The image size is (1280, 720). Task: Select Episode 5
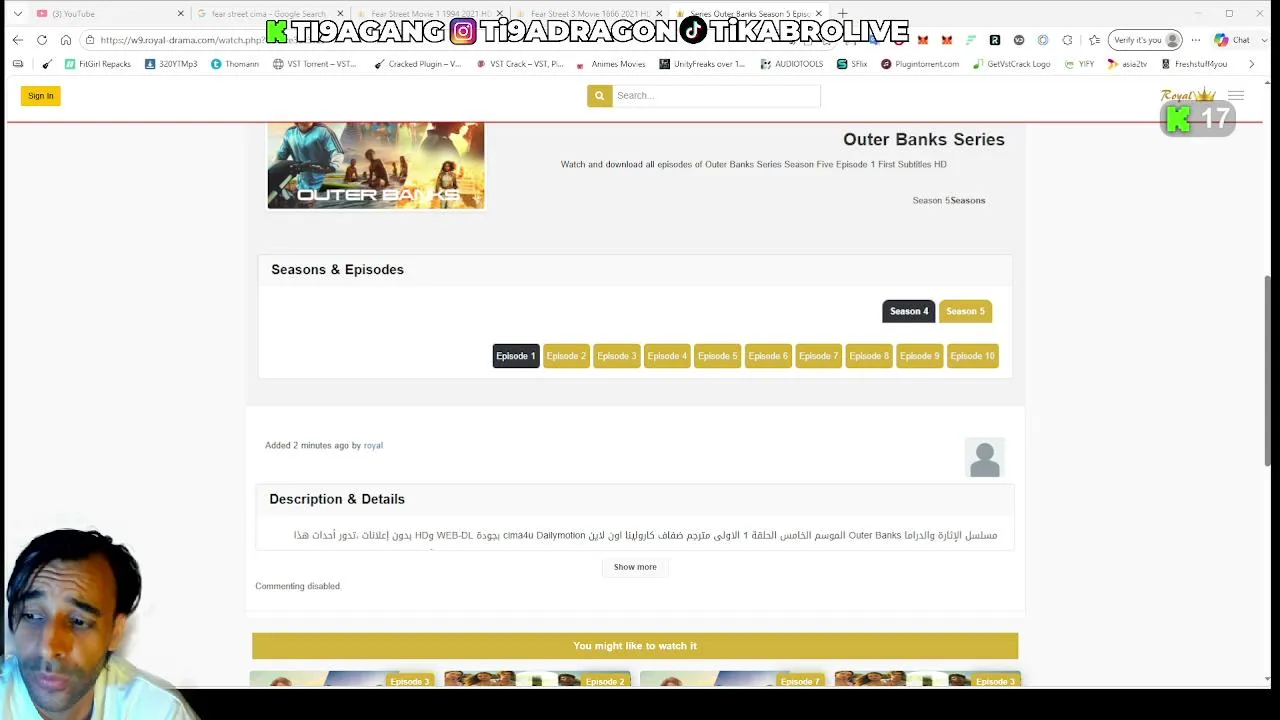[x=718, y=356]
